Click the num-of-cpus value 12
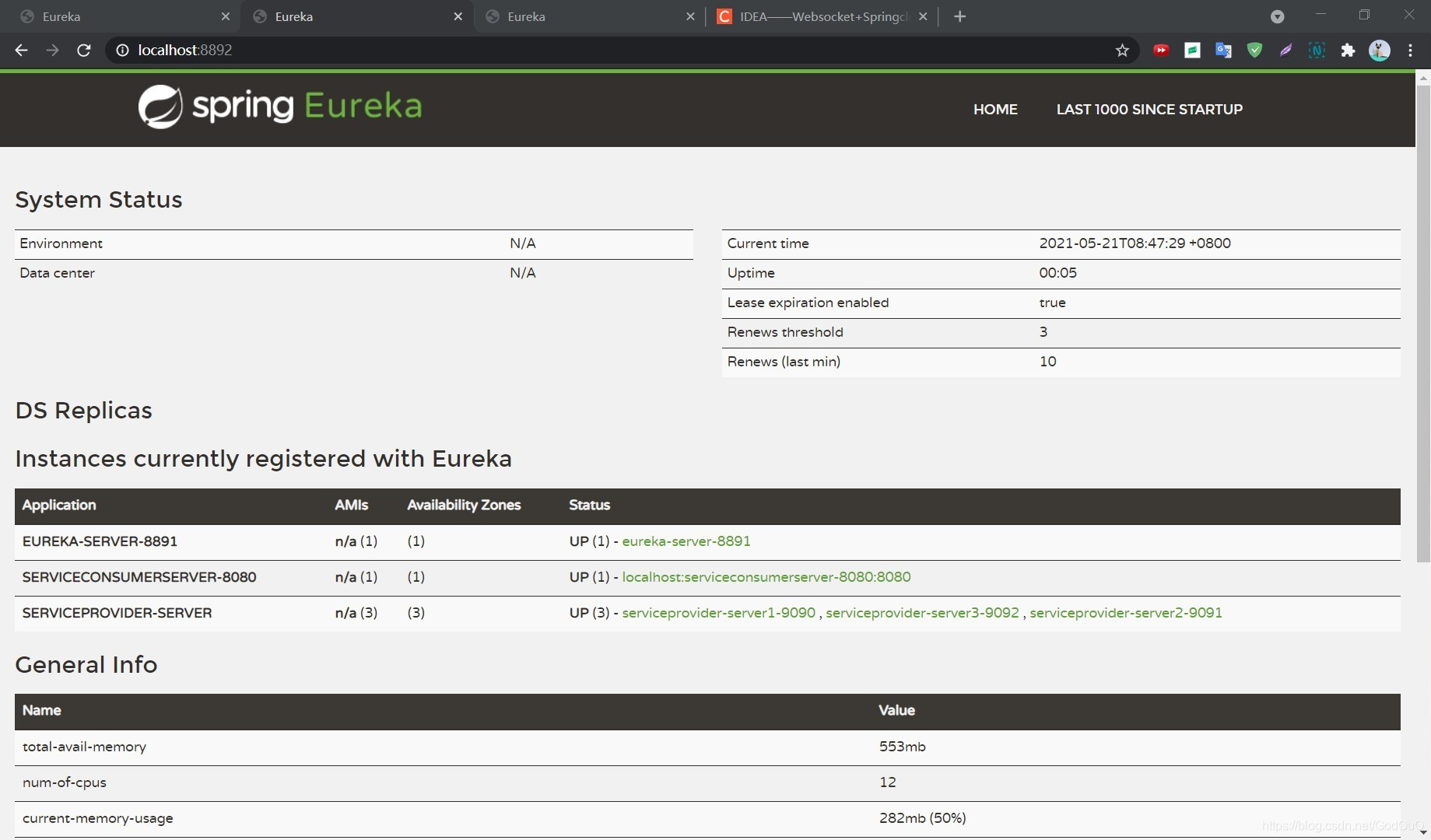The width and height of the screenshot is (1431, 840). 887,782
